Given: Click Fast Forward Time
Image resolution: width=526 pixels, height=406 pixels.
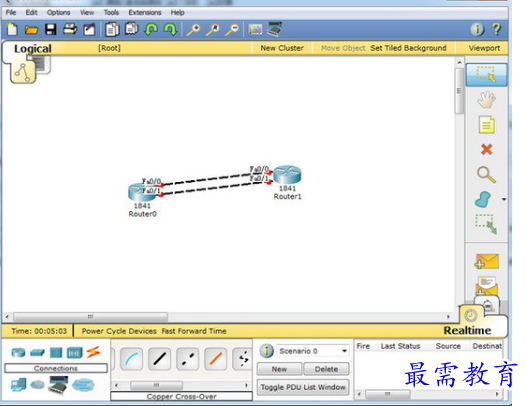Looking at the screenshot, I should 194,331.
